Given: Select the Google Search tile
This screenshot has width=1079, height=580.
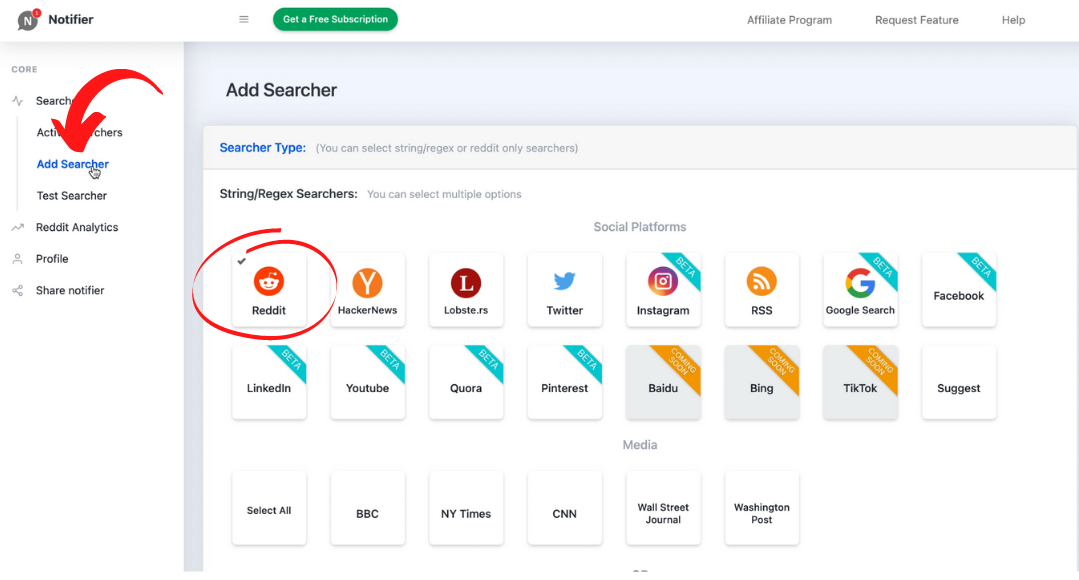Looking at the screenshot, I should coord(859,289).
